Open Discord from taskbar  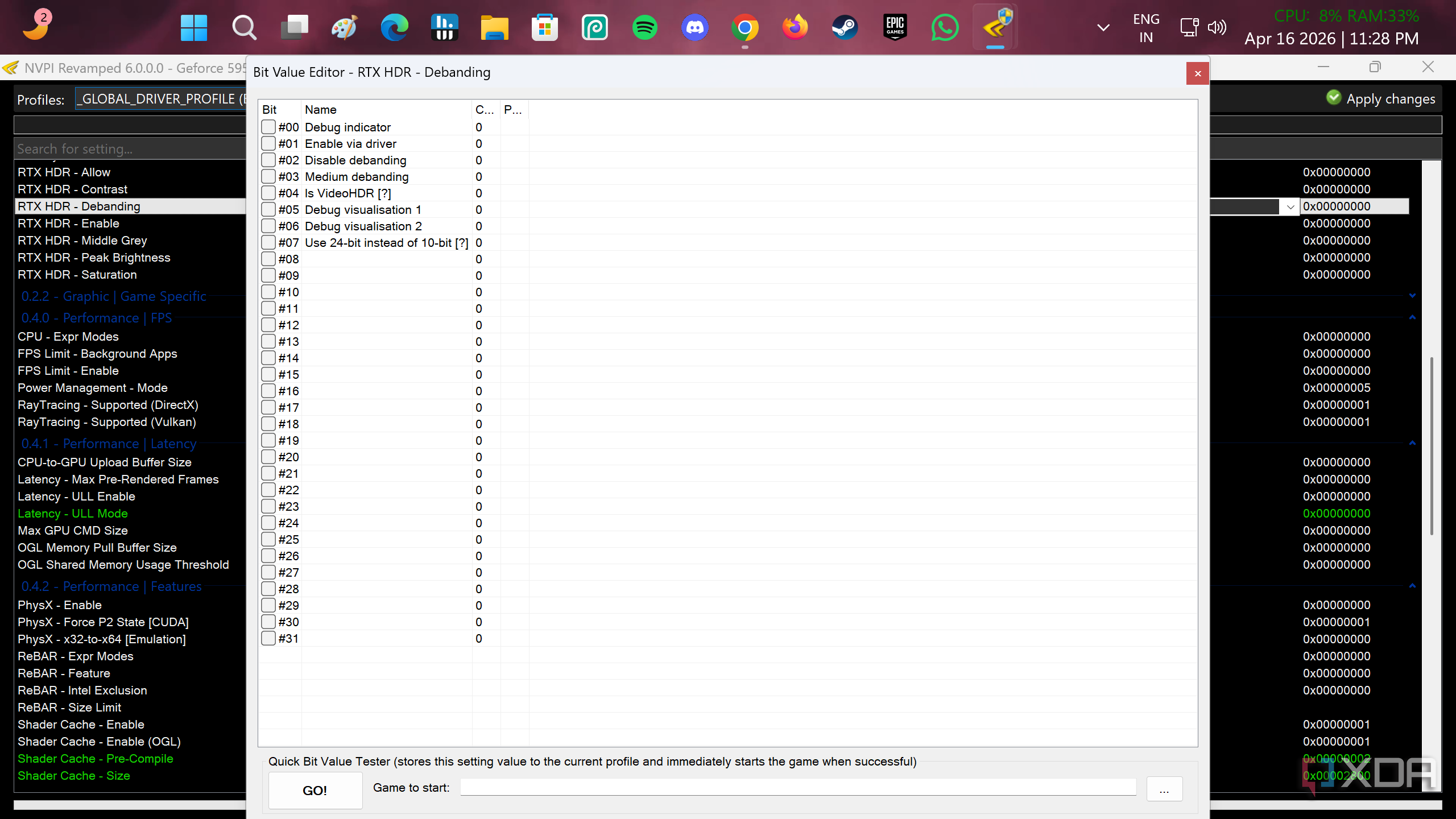coord(694,28)
